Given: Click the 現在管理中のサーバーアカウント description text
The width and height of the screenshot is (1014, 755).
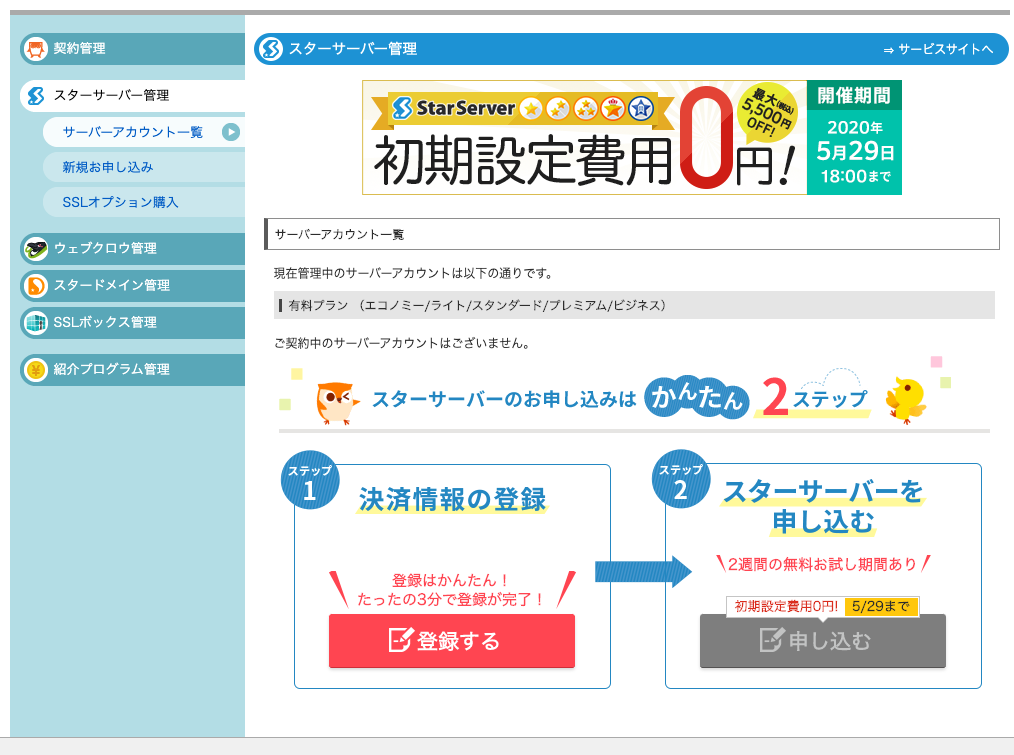Looking at the screenshot, I should pyautogui.click(x=414, y=273).
